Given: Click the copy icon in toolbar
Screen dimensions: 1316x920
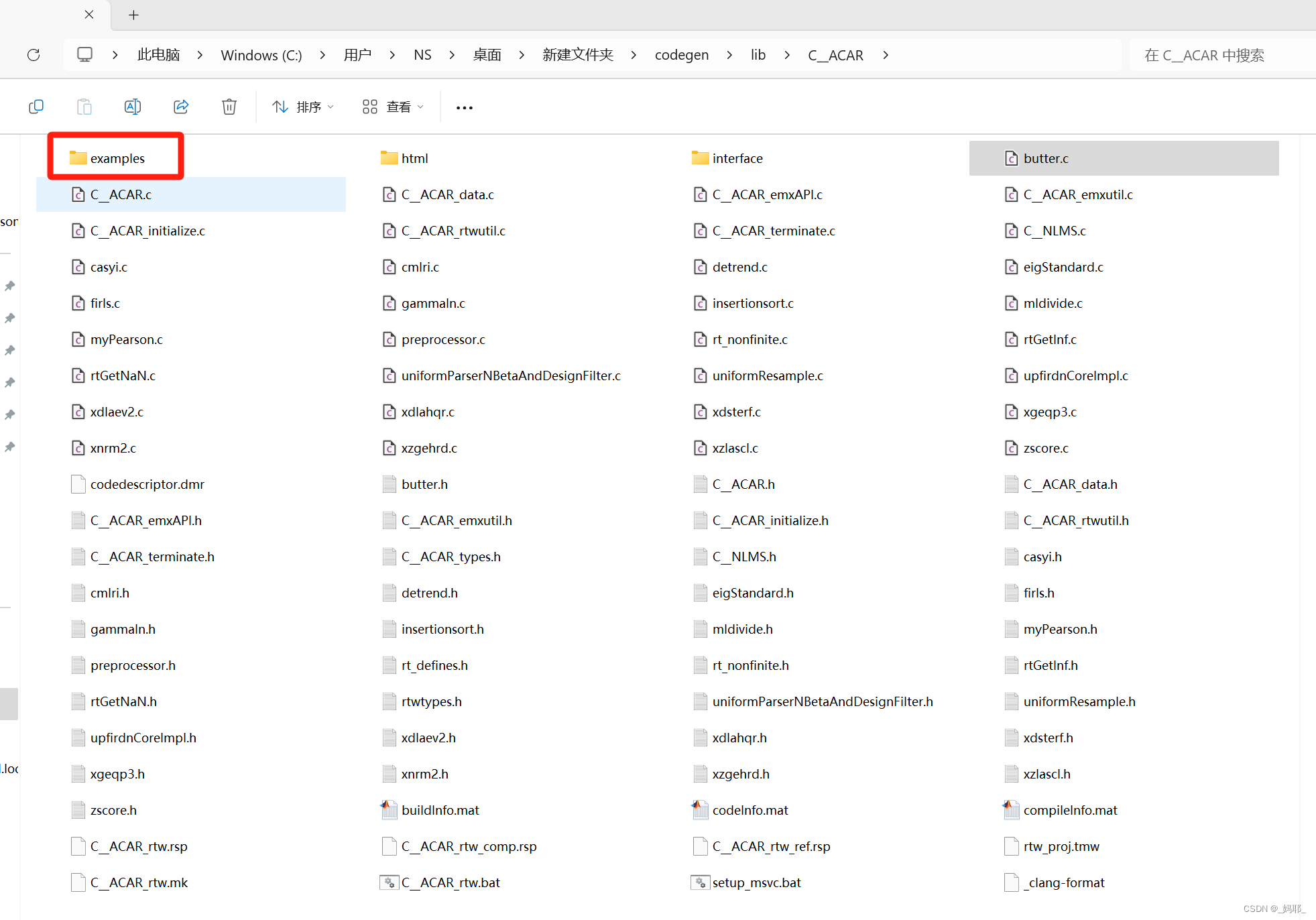Looking at the screenshot, I should 36,107.
